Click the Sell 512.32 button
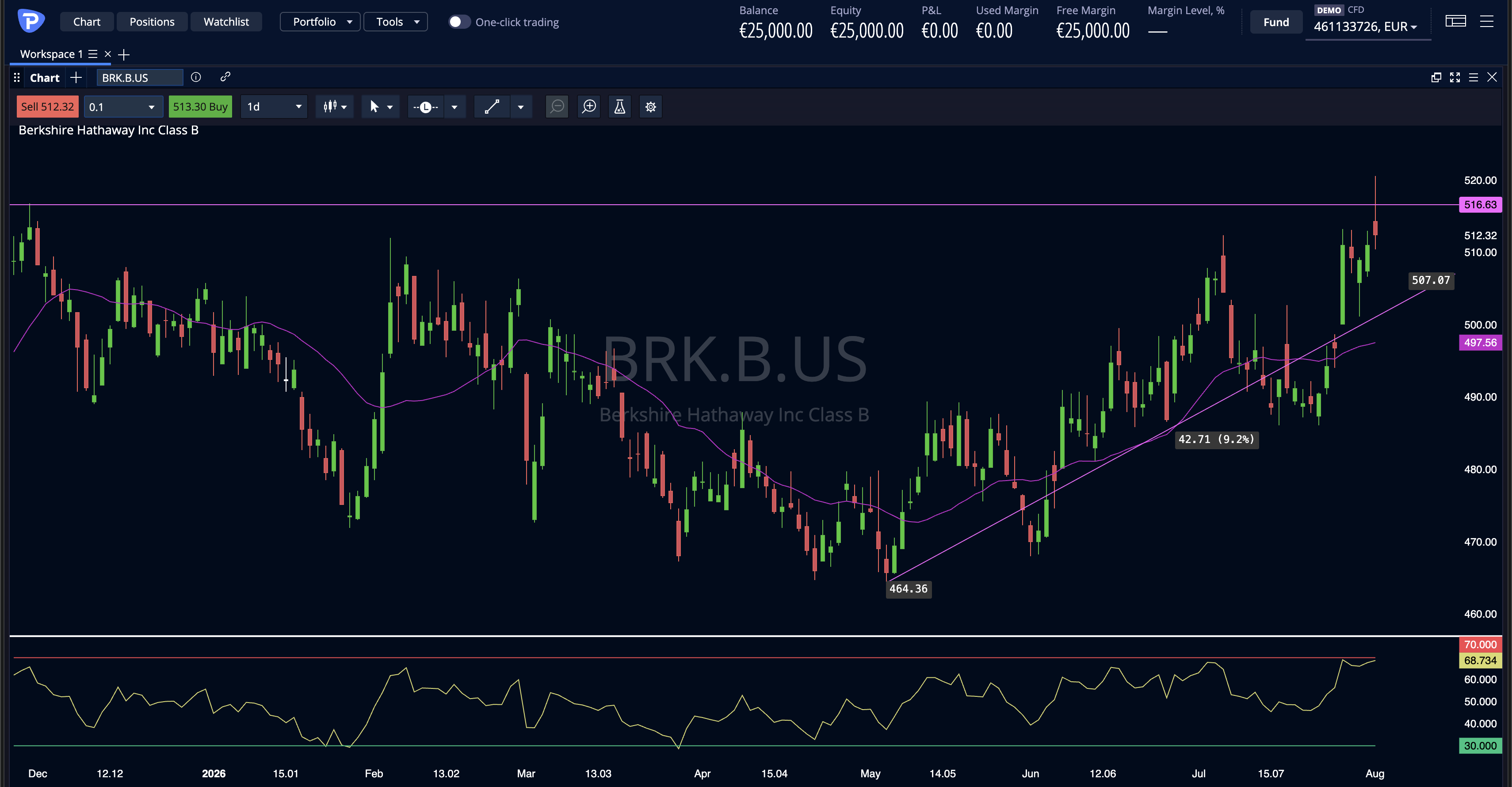This screenshot has width=1512, height=787. [x=48, y=107]
